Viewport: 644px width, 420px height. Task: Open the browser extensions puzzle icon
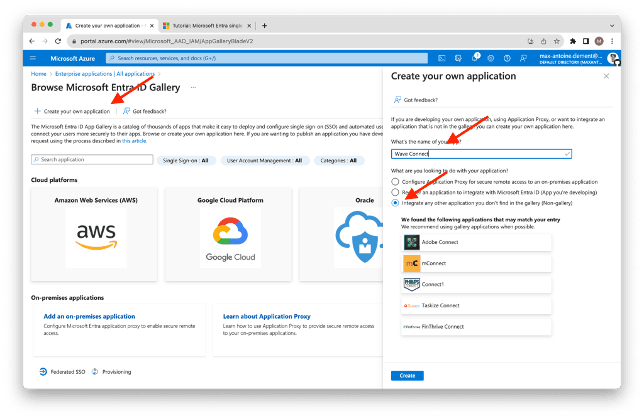click(573, 41)
